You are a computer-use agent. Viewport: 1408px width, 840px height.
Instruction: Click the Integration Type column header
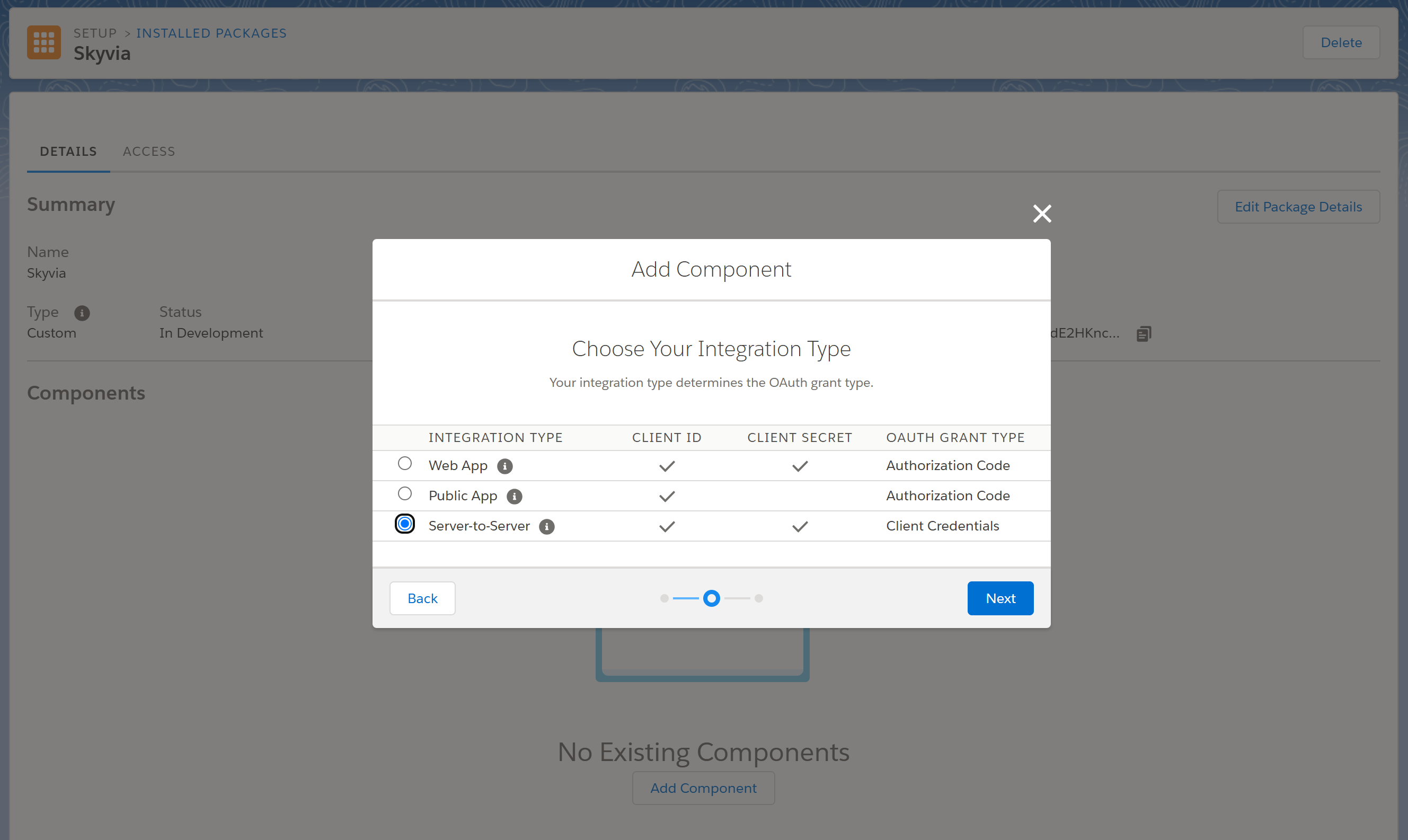click(496, 438)
